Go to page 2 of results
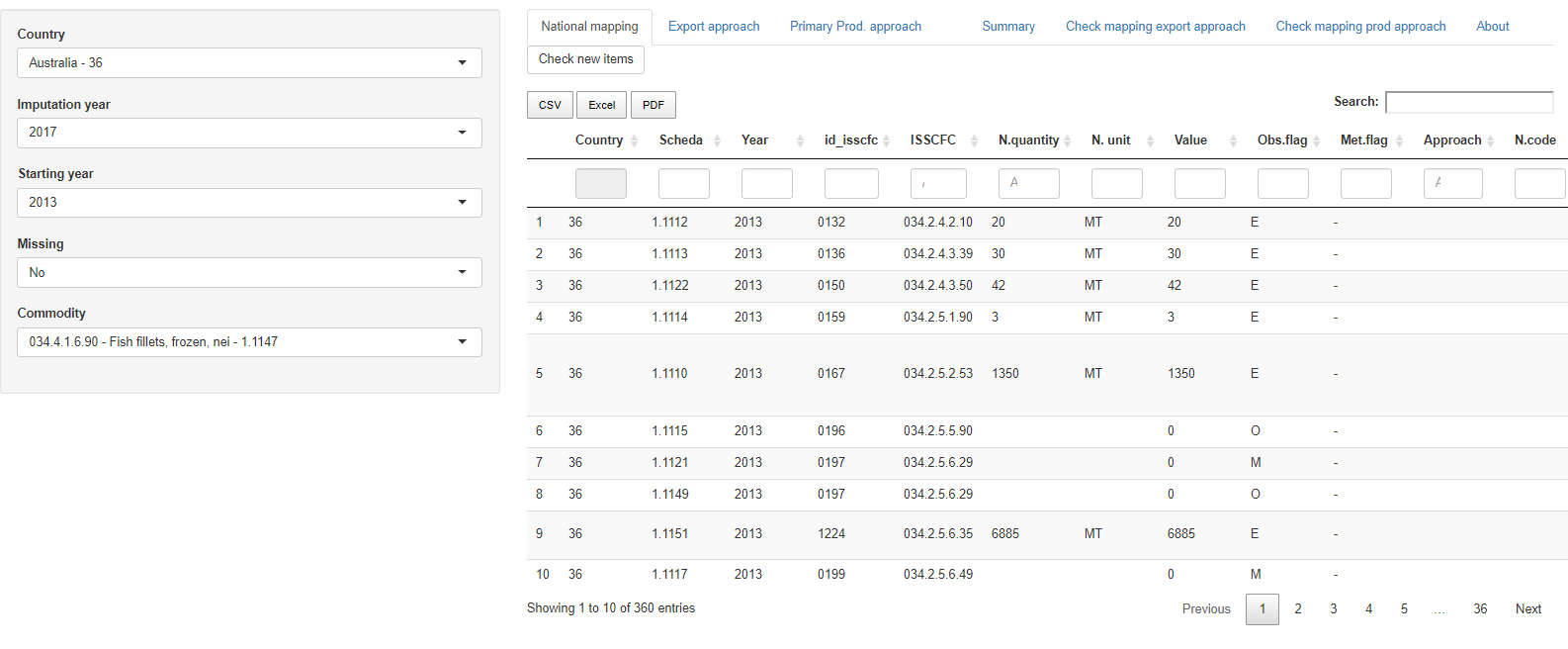 pyautogui.click(x=1298, y=609)
